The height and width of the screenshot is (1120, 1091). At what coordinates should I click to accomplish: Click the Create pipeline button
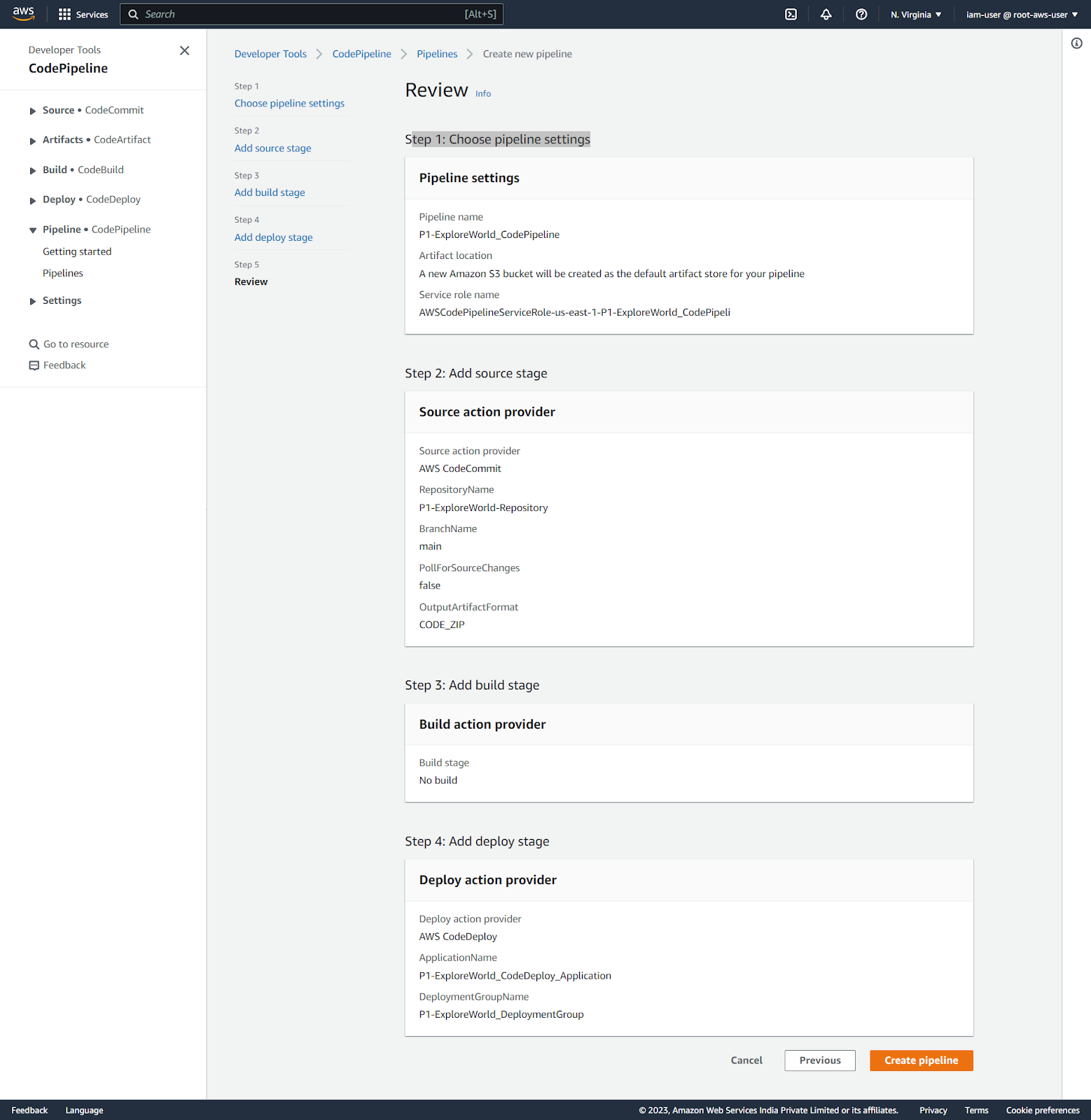click(x=922, y=1060)
